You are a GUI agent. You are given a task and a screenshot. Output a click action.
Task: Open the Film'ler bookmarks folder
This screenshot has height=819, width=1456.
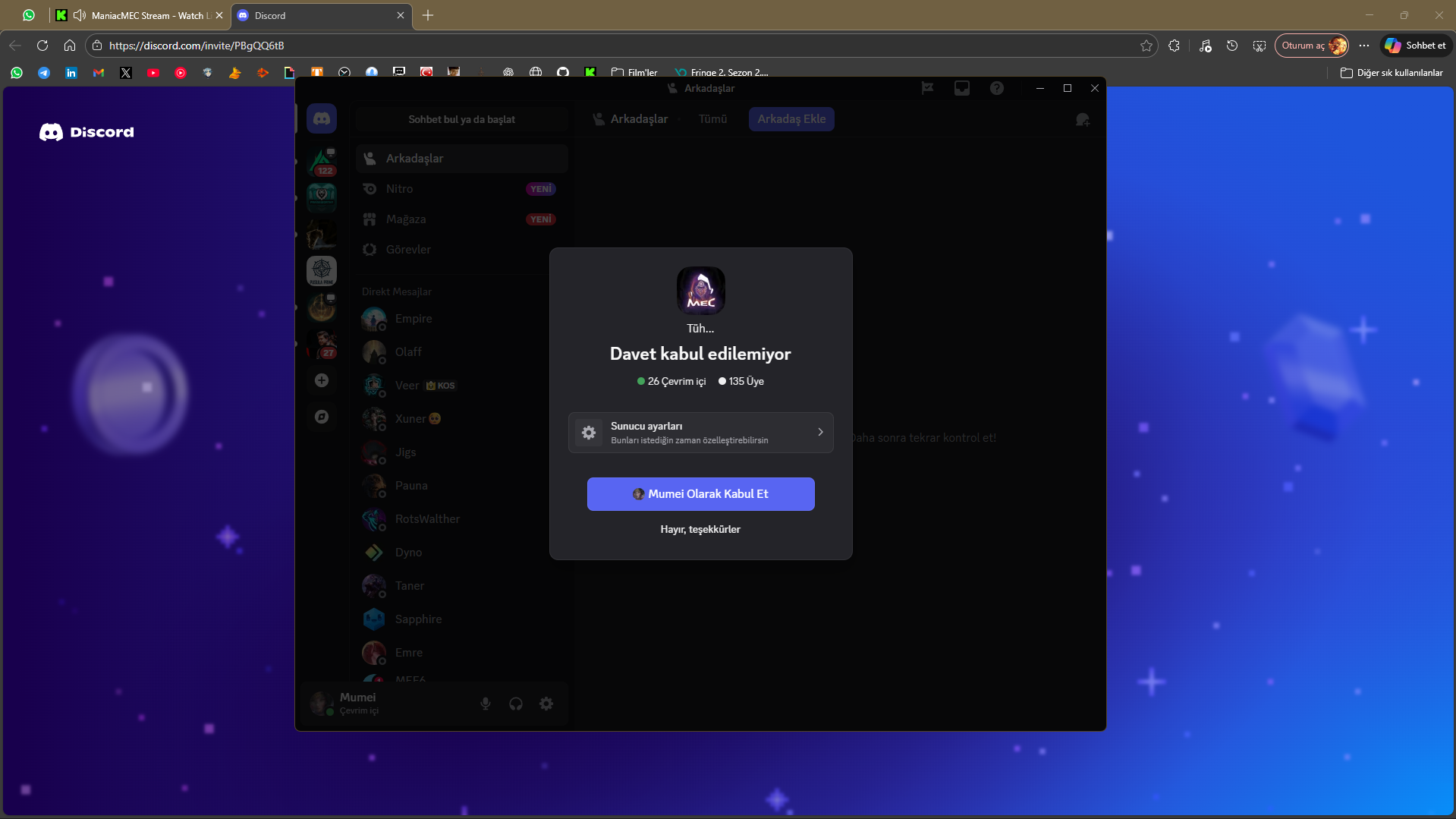tap(634, 73)
